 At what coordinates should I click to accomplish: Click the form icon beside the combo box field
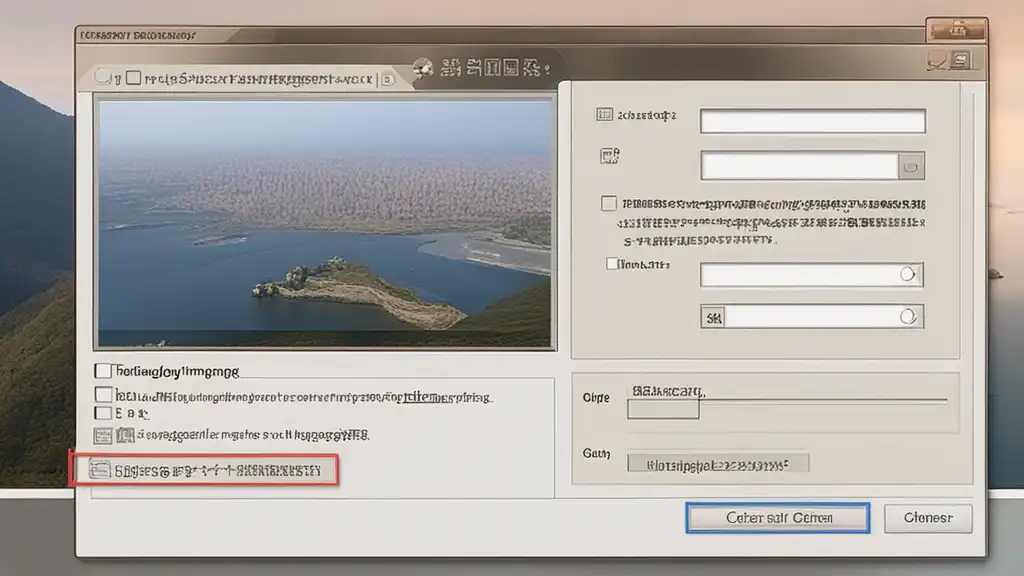click(x=609, y=156)
